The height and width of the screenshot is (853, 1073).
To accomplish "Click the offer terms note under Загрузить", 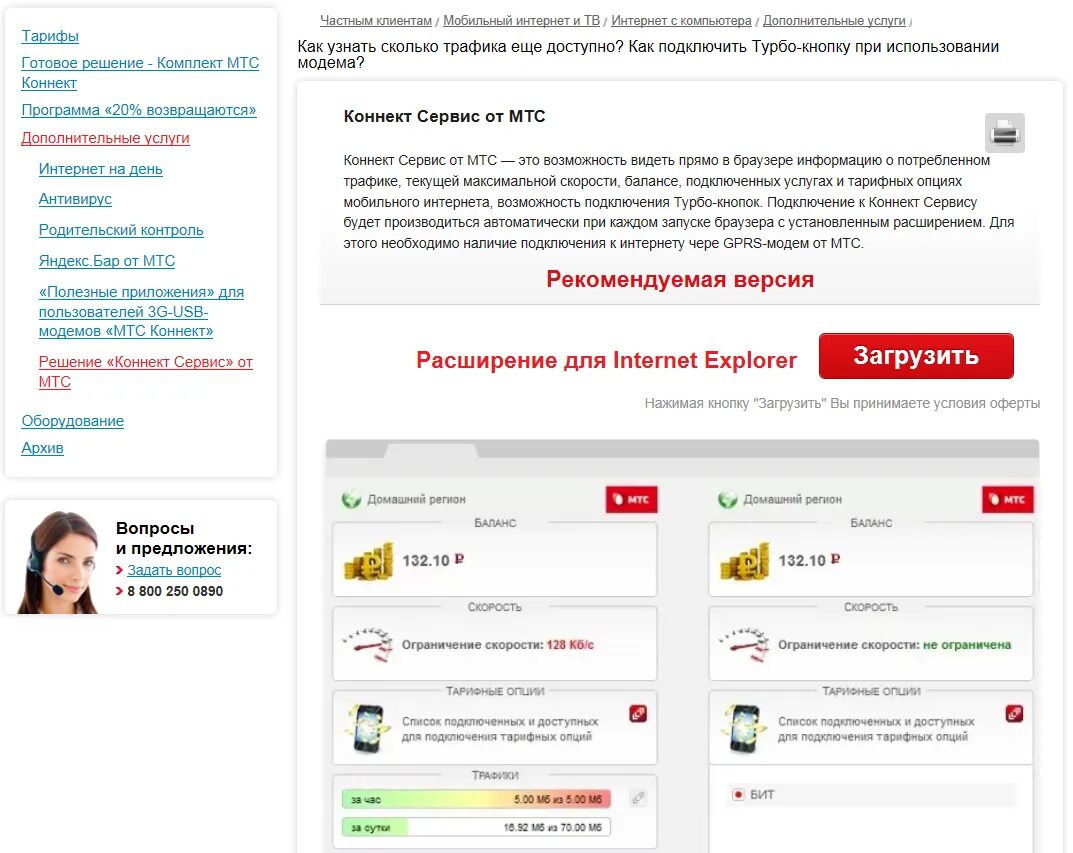I will [x=842, y=404].
